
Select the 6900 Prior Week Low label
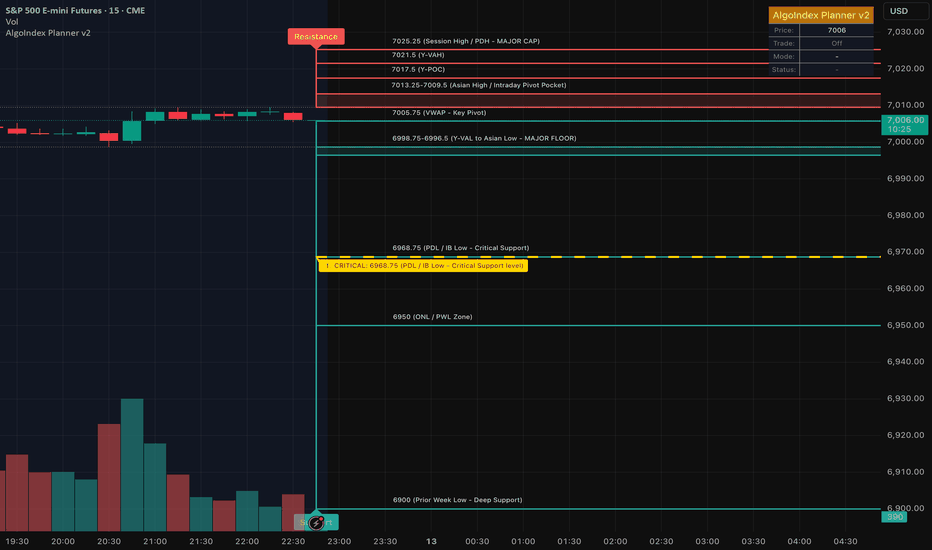[457, 500]
